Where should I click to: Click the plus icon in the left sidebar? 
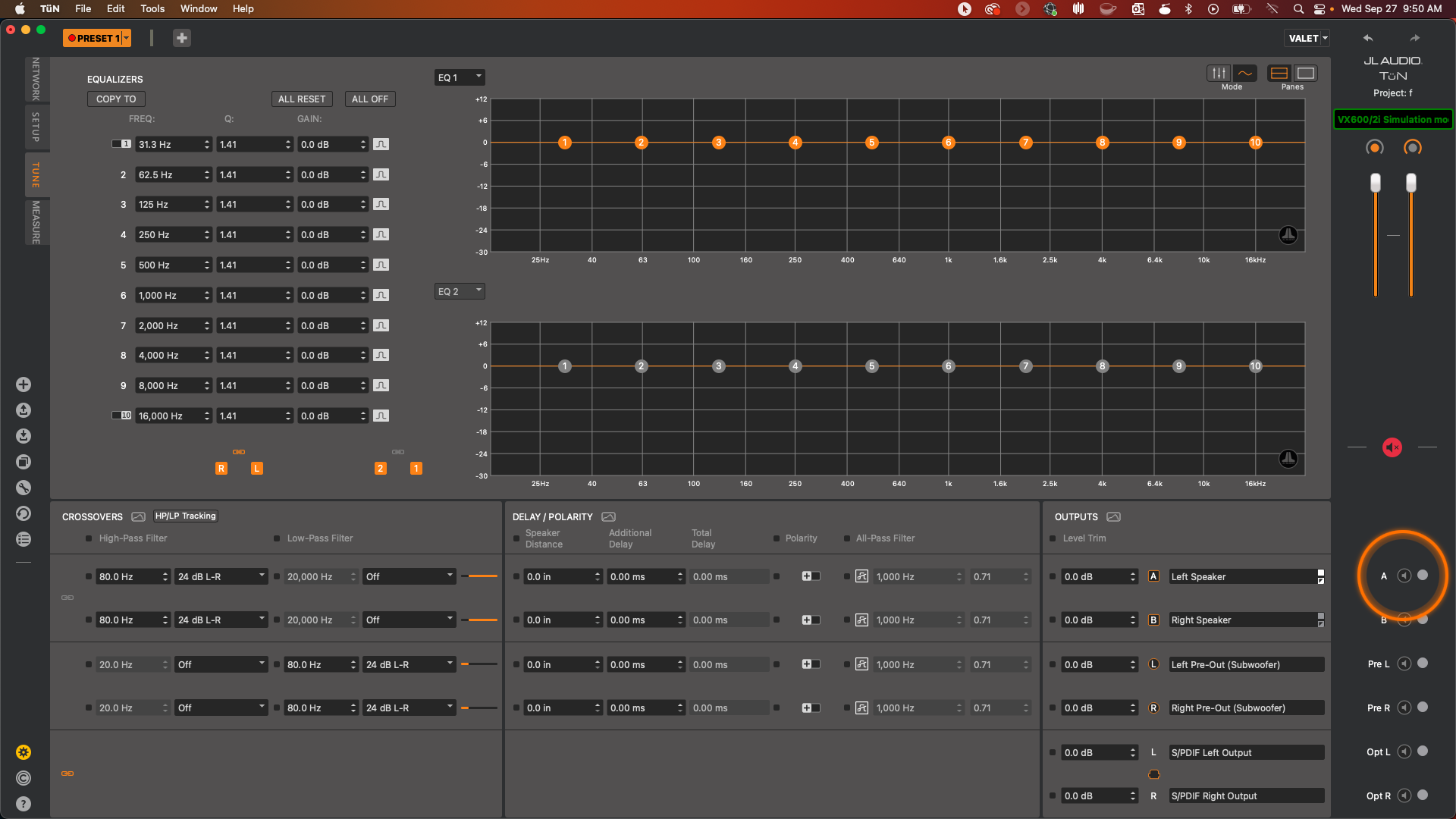24,384
